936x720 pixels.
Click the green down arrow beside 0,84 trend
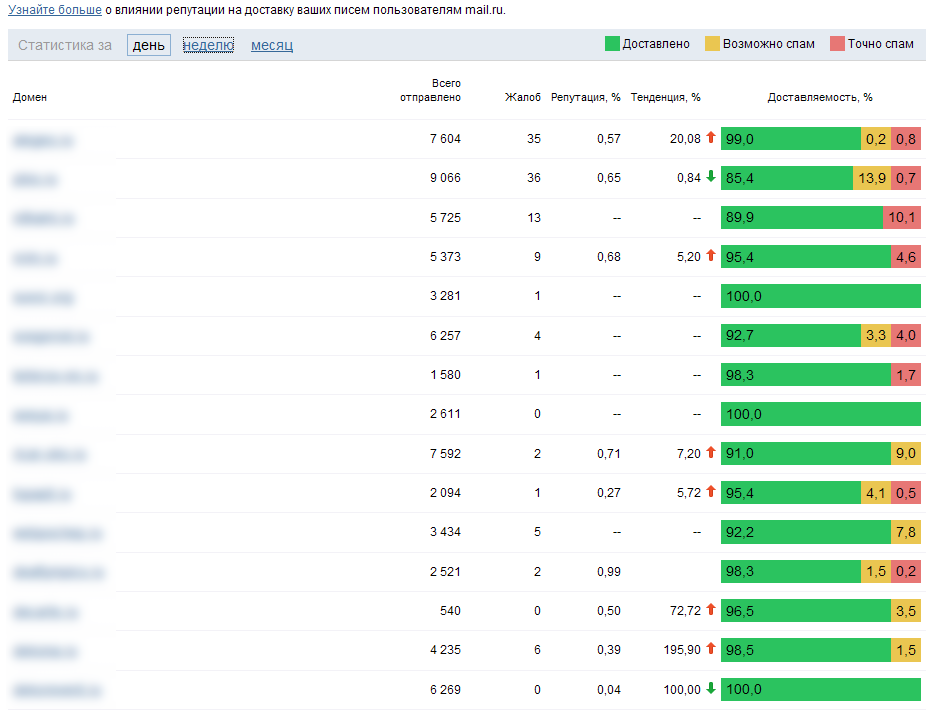[x=711, y=177]
